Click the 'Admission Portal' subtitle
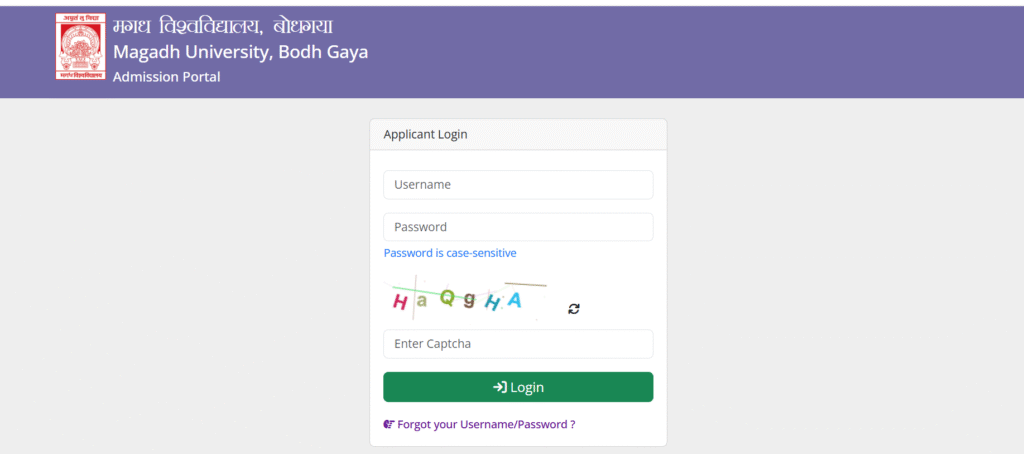The height and width of the screenshot is (454, 1024). pos(167,77)
